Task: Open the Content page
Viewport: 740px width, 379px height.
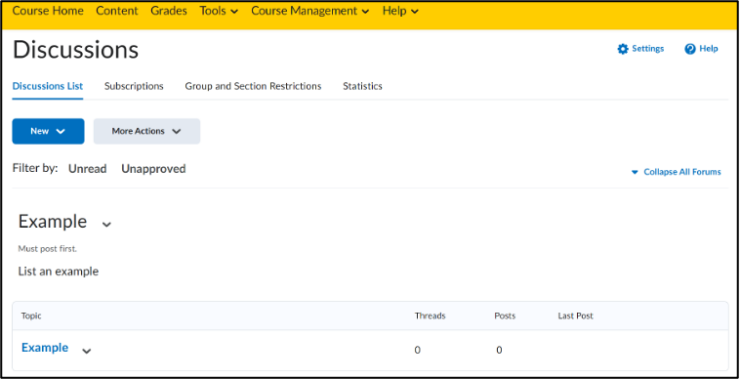Action: (x=117, y=11)
